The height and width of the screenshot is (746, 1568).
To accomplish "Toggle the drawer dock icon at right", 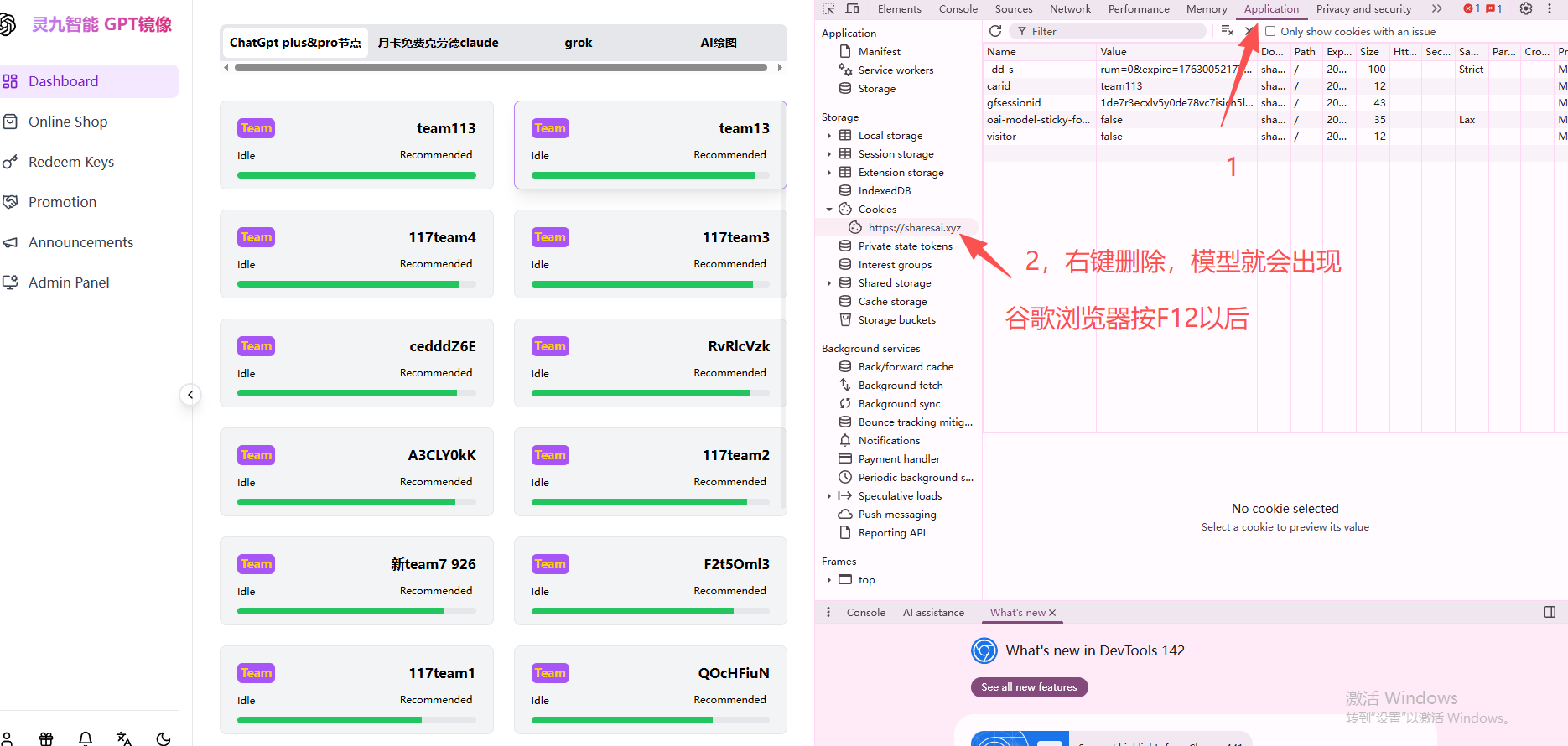I will pyautogui.click(x=1550, y=612).
